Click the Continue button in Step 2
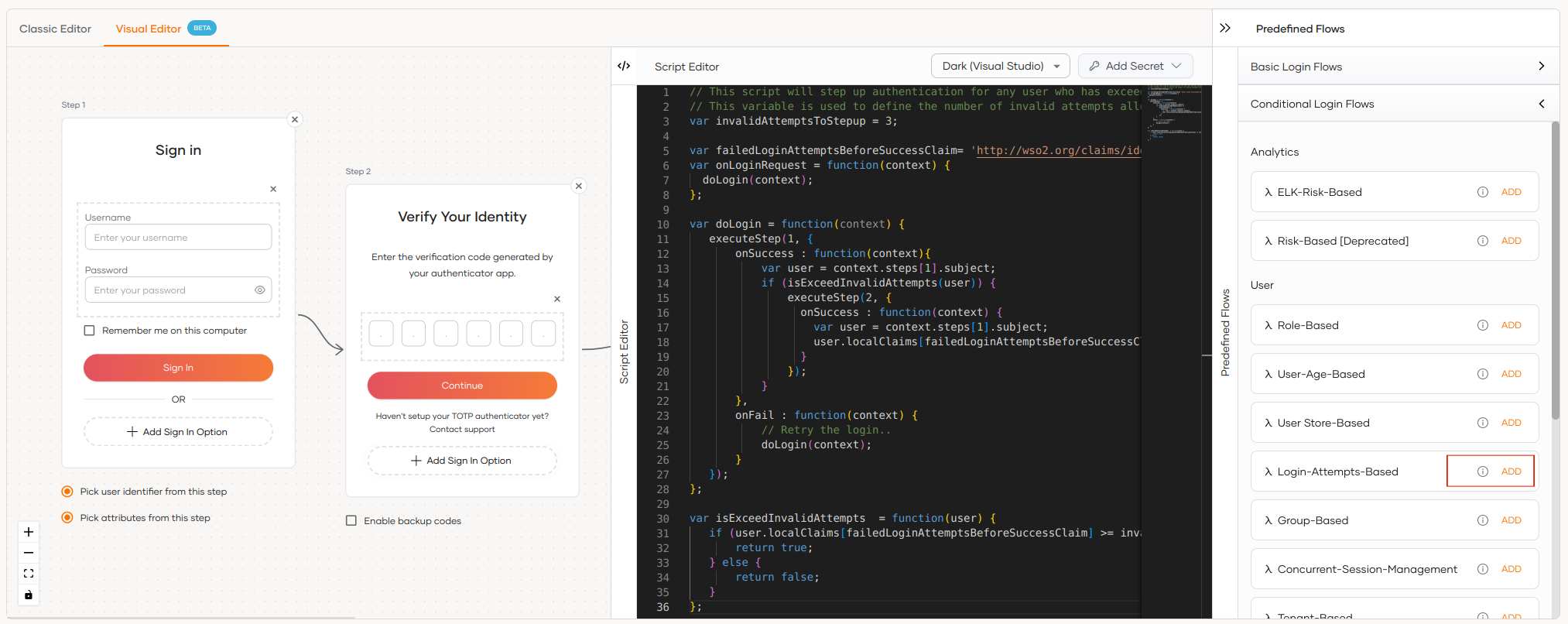Viewport: 1568px width, 624px height. (462, 386)
